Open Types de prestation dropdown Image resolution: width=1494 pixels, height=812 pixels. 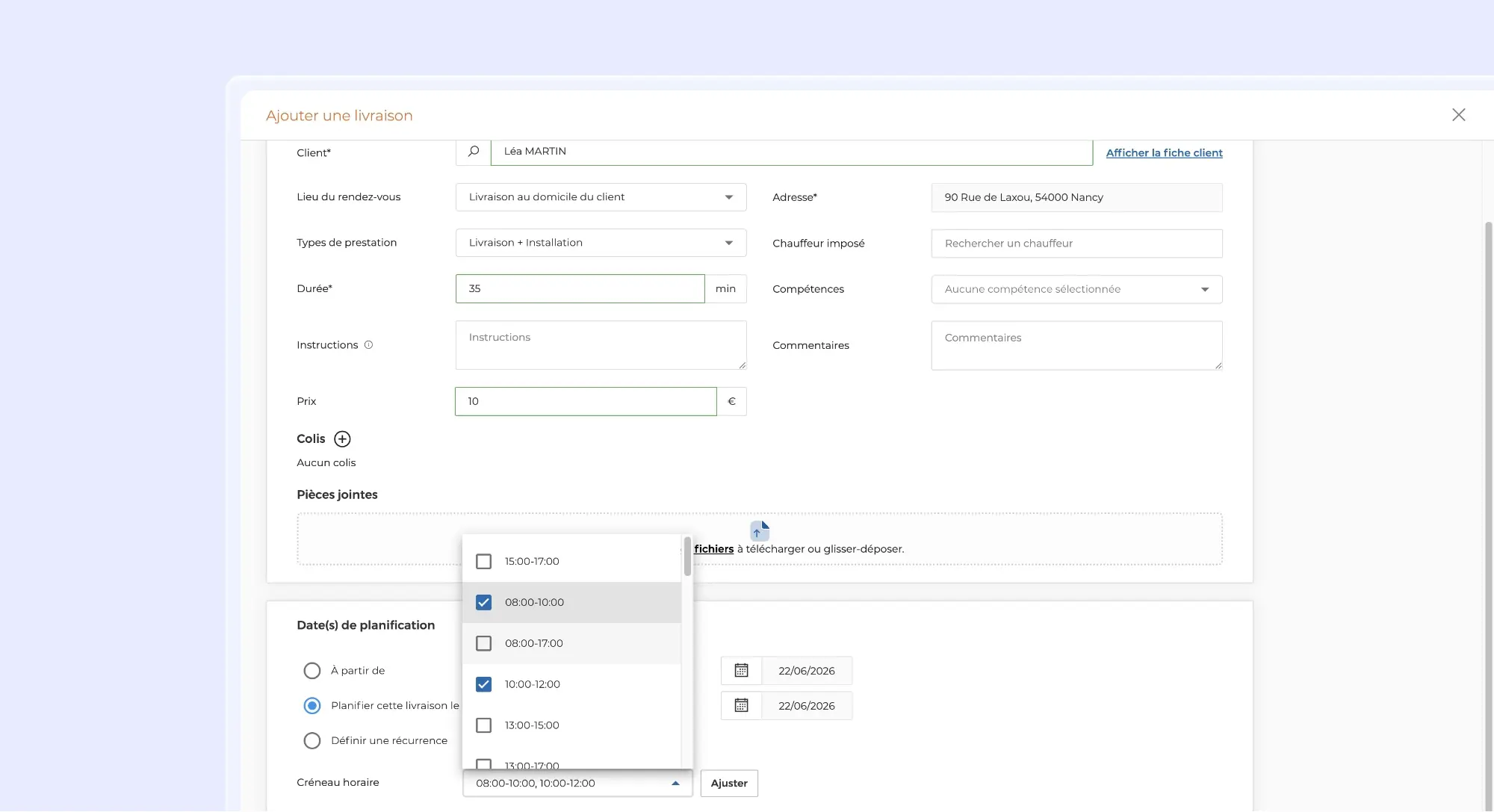click(601, 243)
